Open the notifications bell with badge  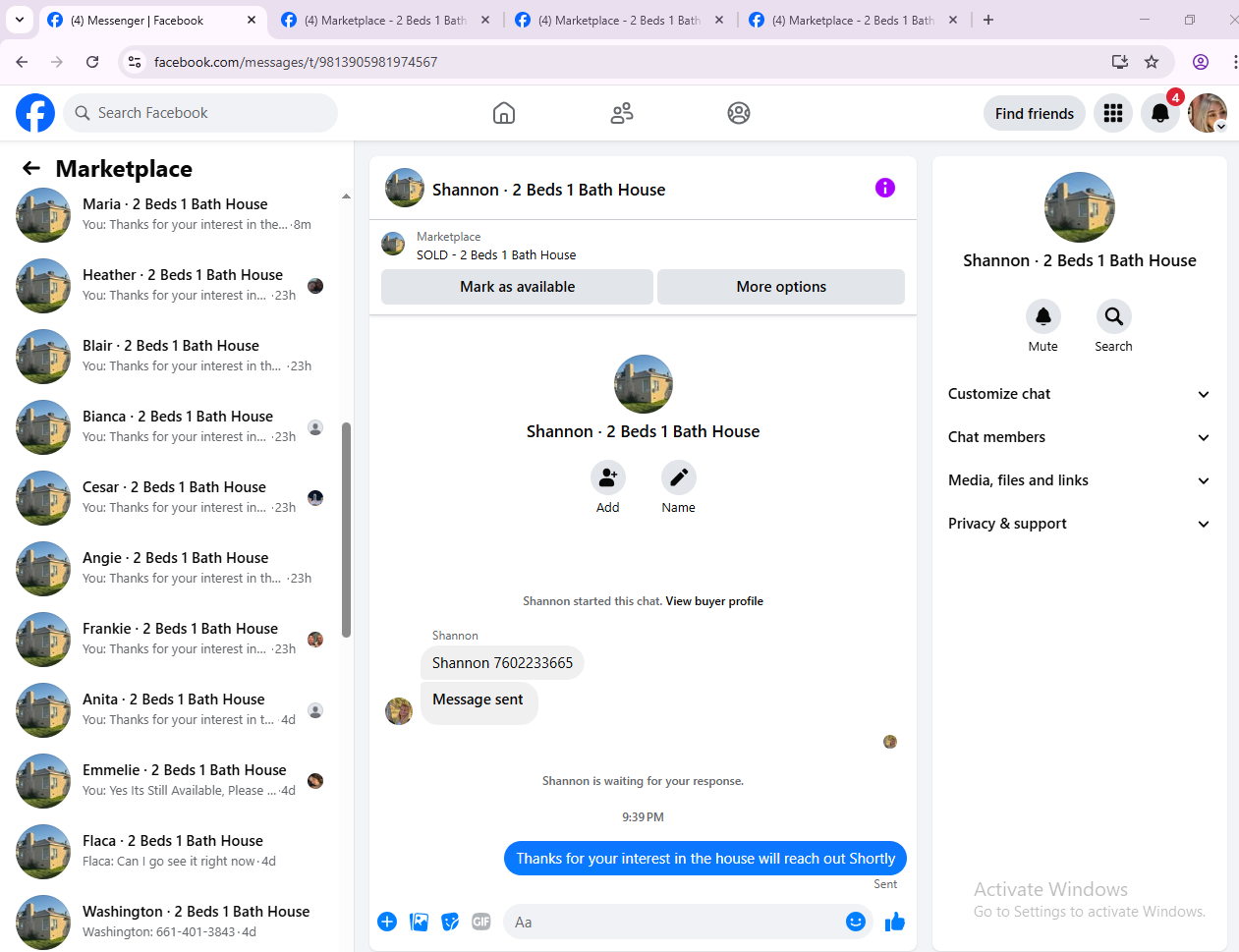click(x=1160, y=113)
